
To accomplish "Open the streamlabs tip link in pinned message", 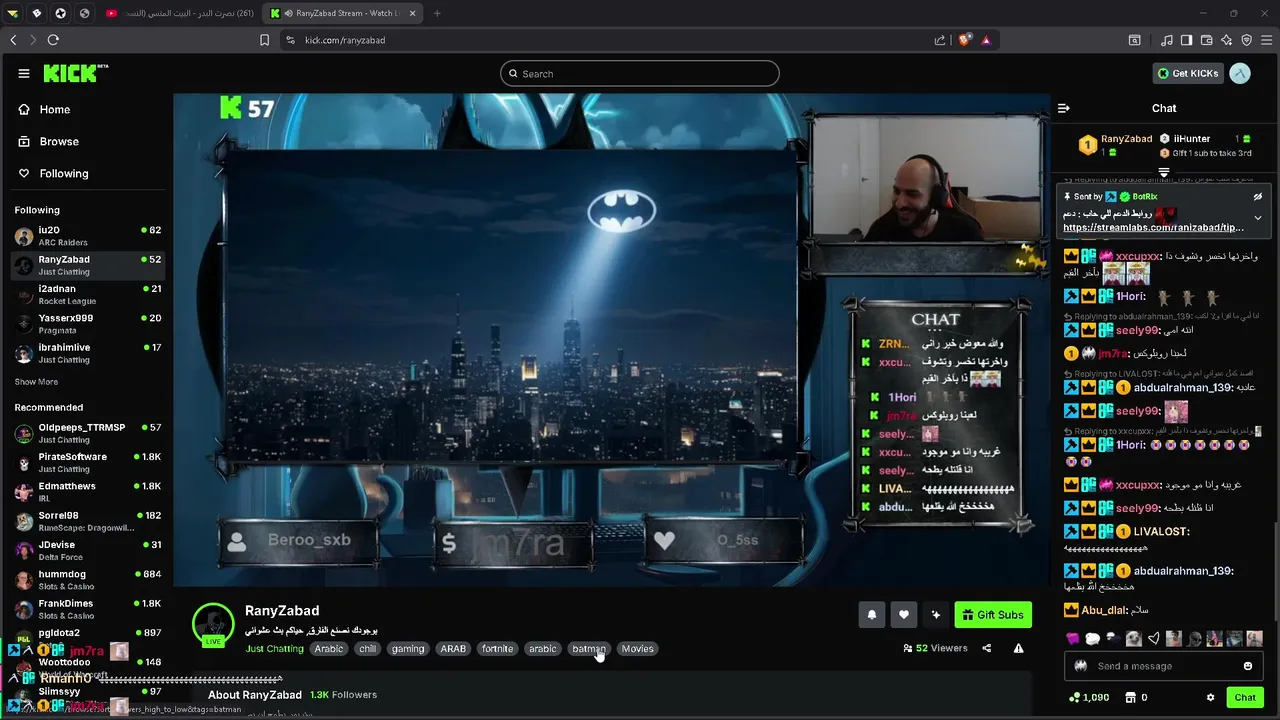I will (1153, 228).
